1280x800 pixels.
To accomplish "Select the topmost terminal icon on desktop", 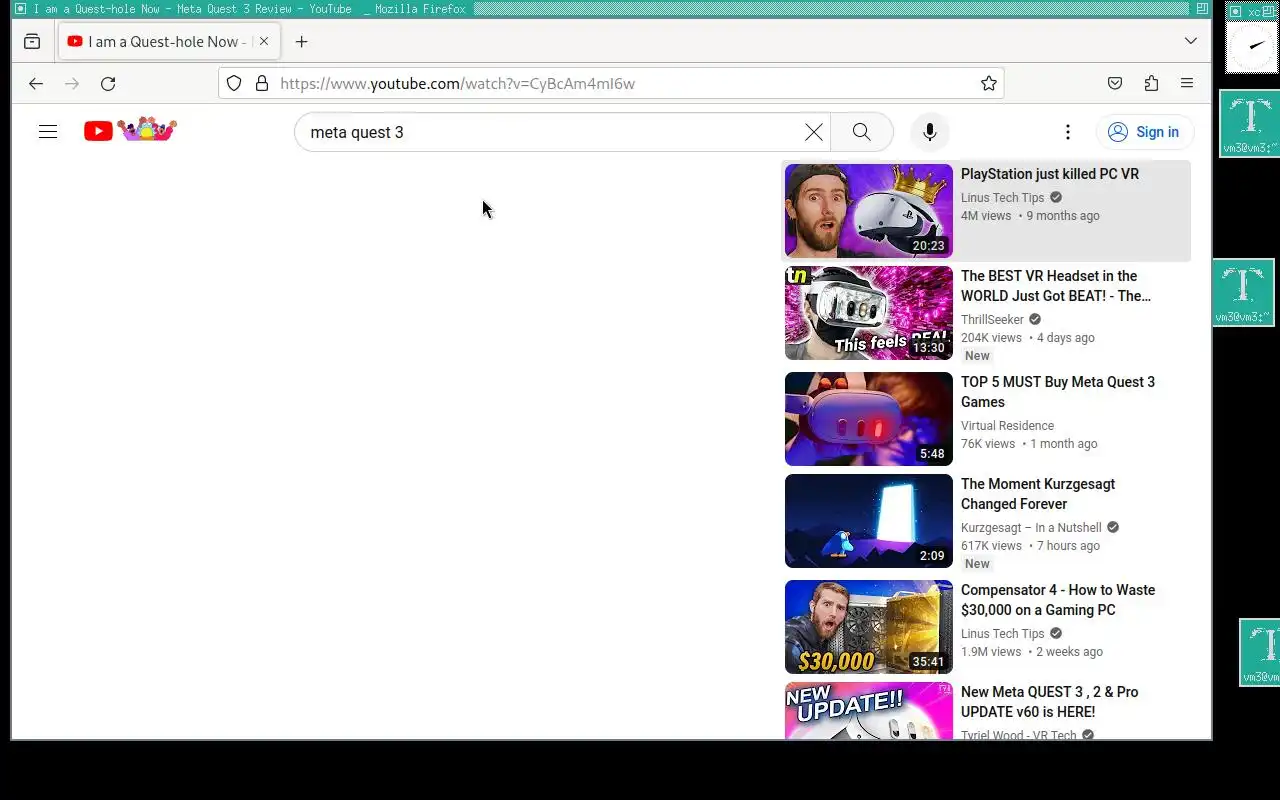I will (1250, 123).
